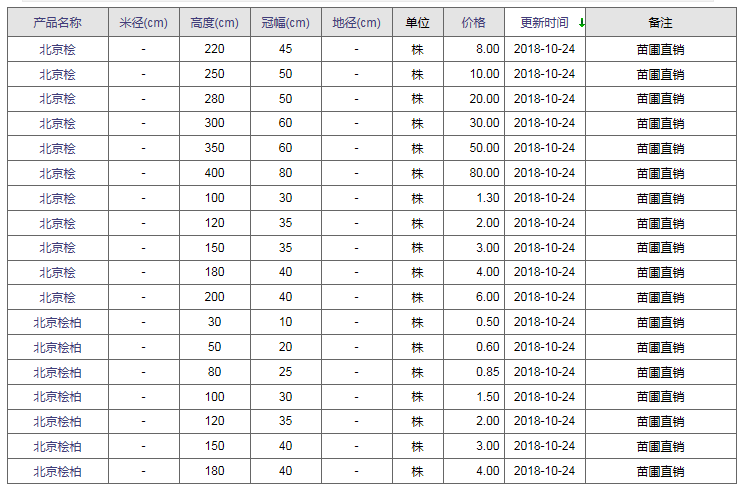Click the 备注 column header
This screenshot has height=496, width=745.
coord(660,22)
